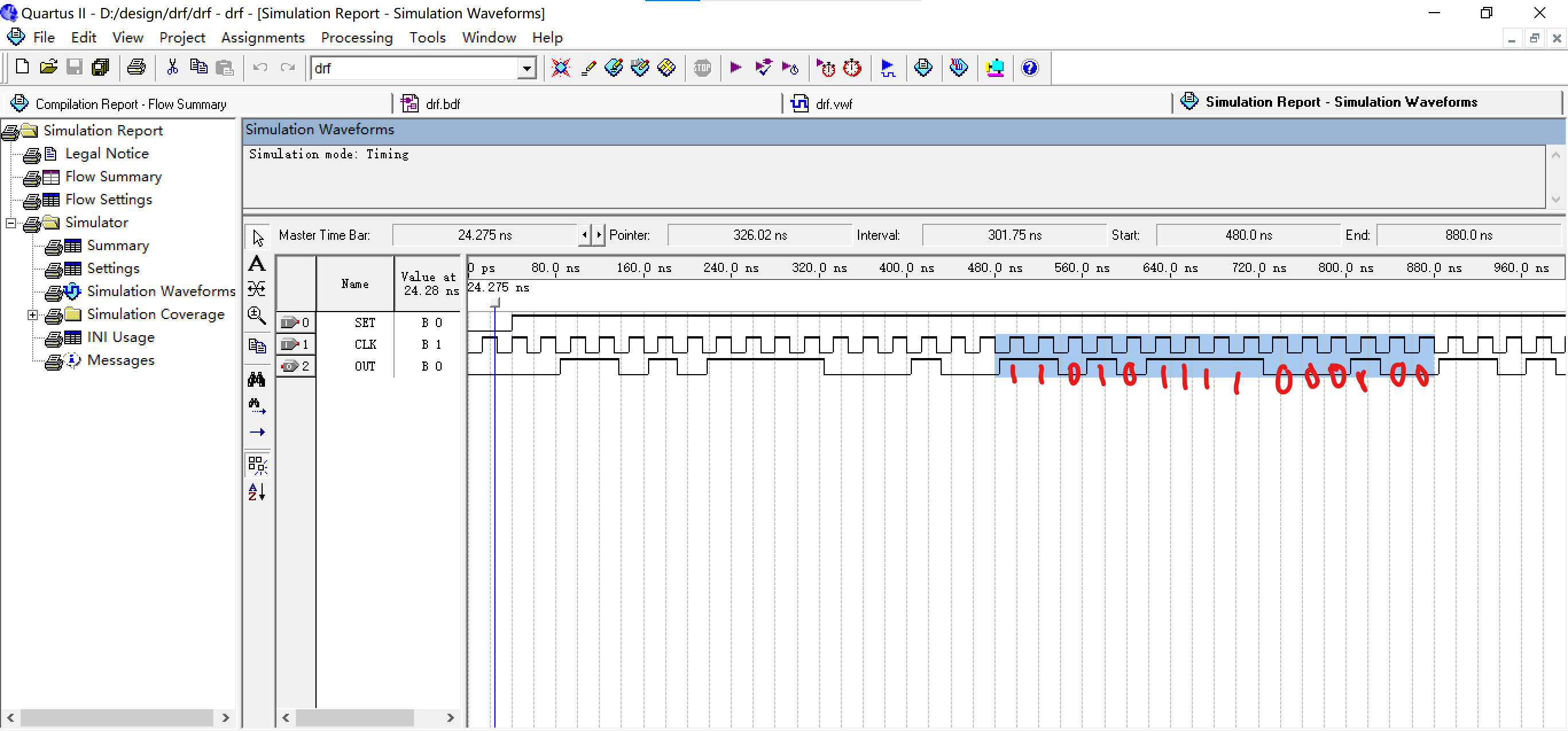Image resolution: width=1568 pixels, height=731 pixels.
Task: Click the Help question mark icon
Action: tap(1029, 68)
